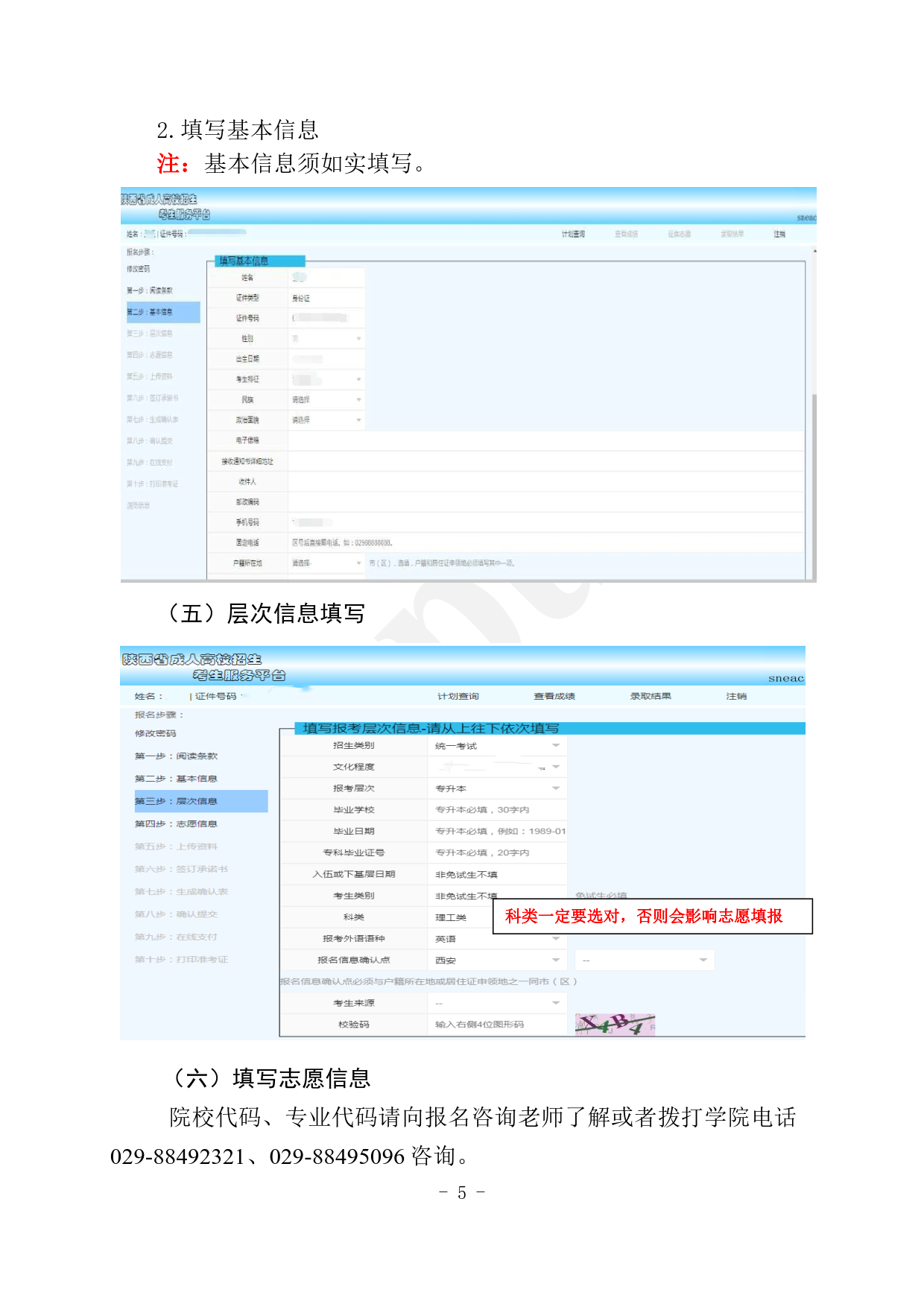The width and height of the screenshot is (924, 1307).
Task: Click the 电子信箱 email input field
Action: [545, 441]
